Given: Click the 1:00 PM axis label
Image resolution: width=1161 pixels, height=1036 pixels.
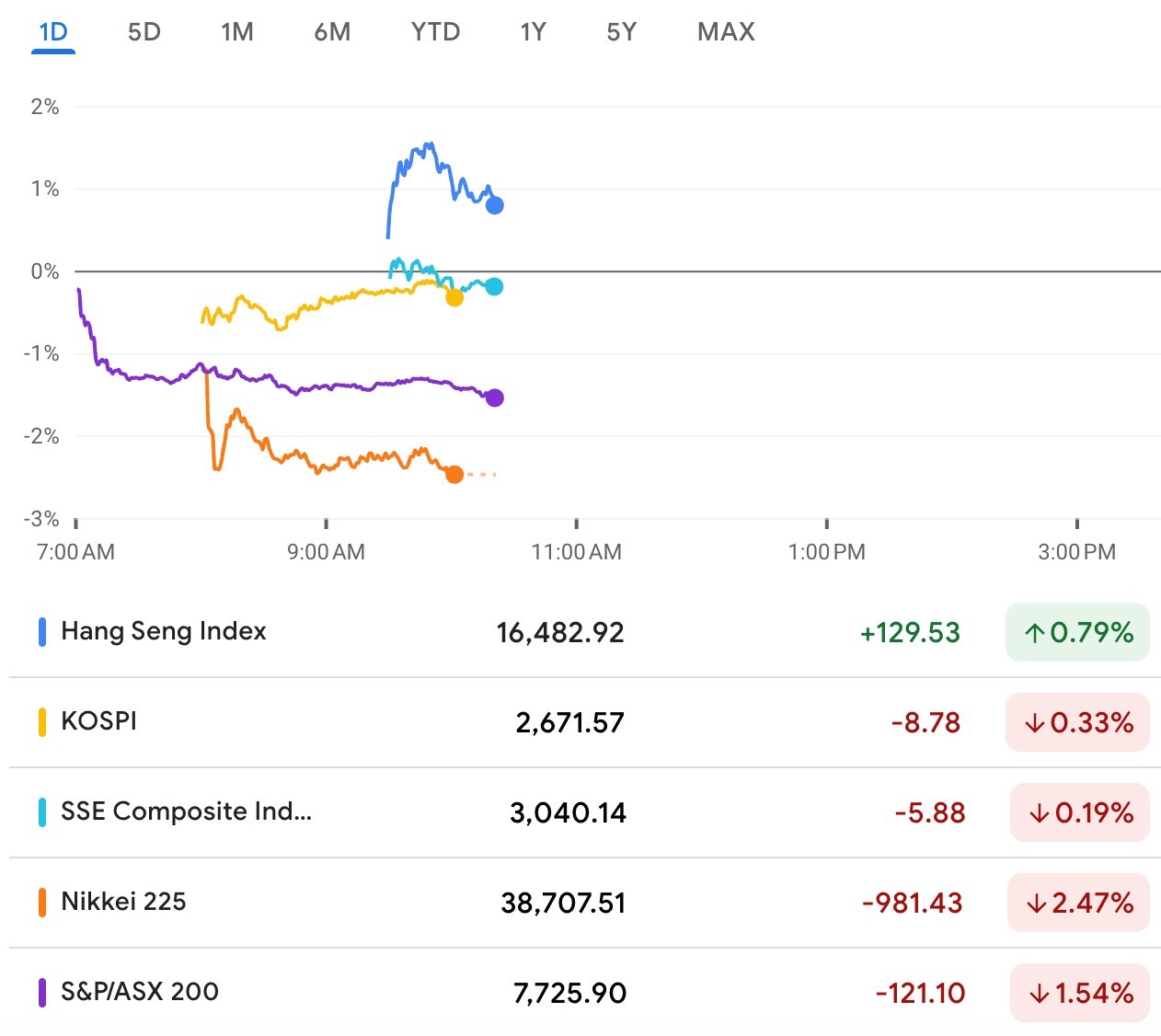Looking at the screenshot, I should [826, 552].
